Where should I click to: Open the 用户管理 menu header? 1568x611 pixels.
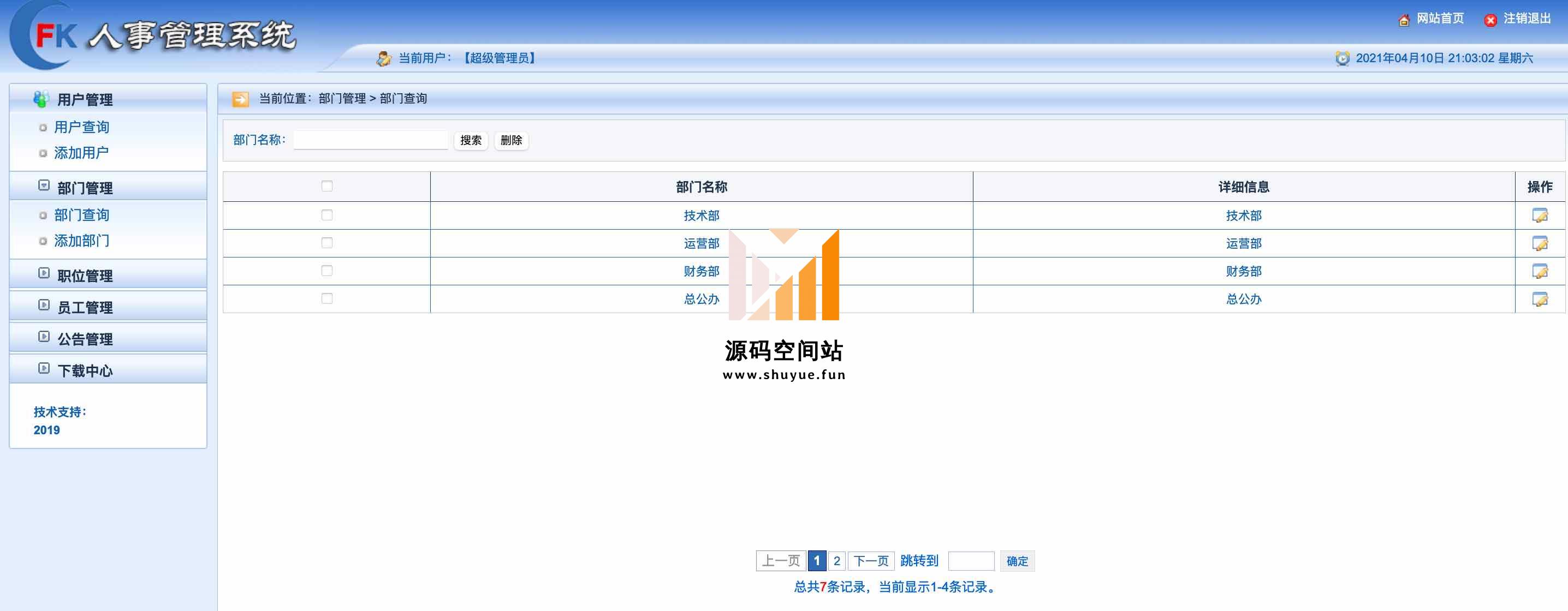coord(108,99)
